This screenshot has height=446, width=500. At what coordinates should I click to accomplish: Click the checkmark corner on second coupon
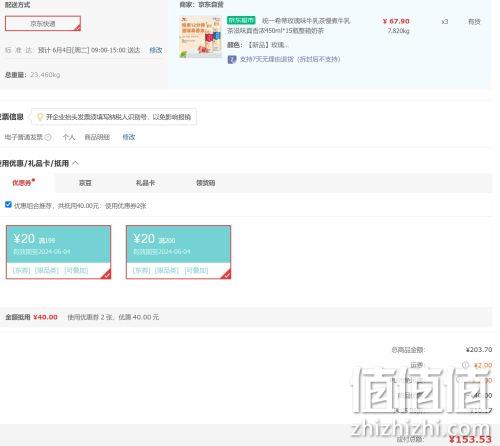click(x=227, y=275)
